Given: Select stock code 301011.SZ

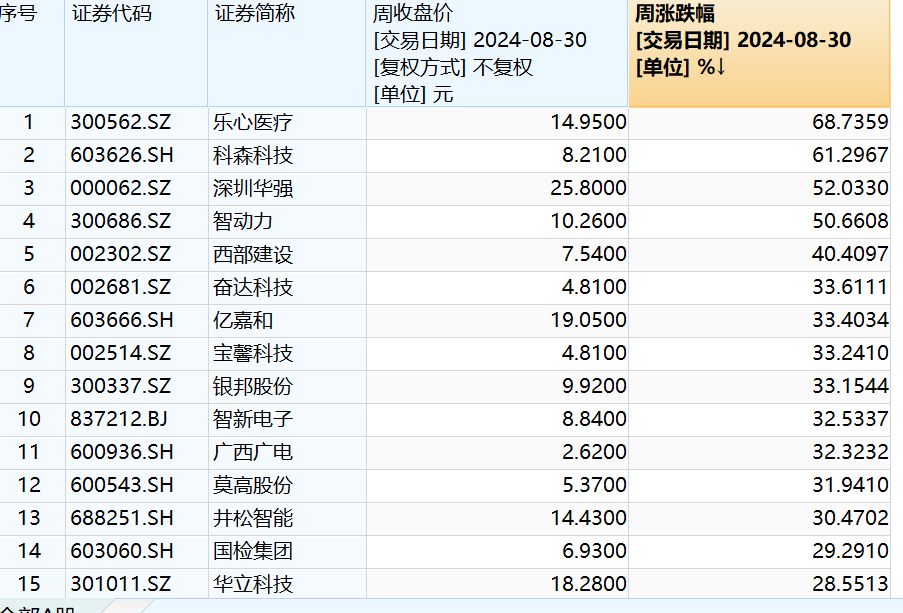Looking at the screenshot, I should click(121, 584).
